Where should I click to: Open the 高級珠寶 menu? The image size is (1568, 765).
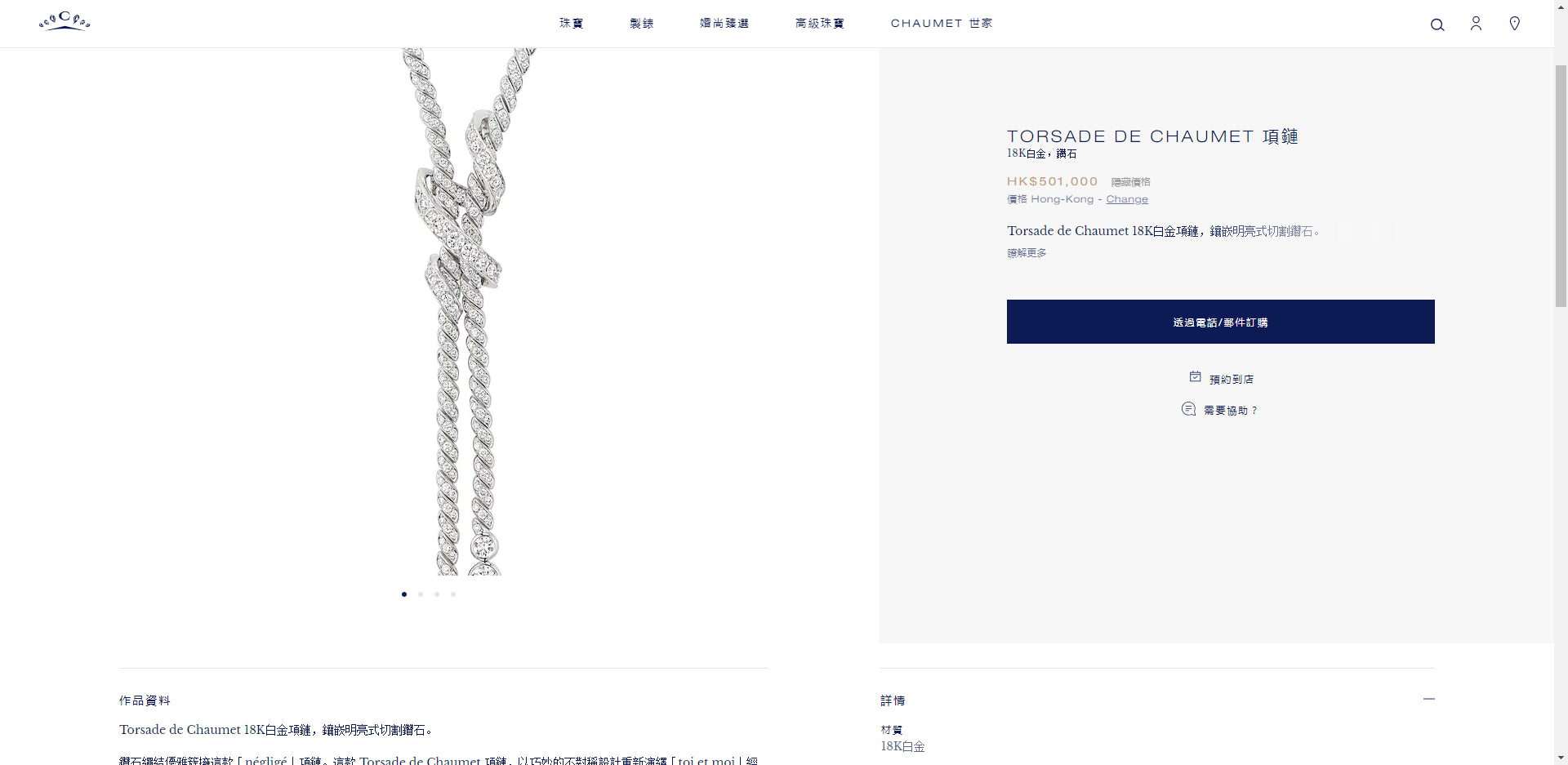point(820,24)
